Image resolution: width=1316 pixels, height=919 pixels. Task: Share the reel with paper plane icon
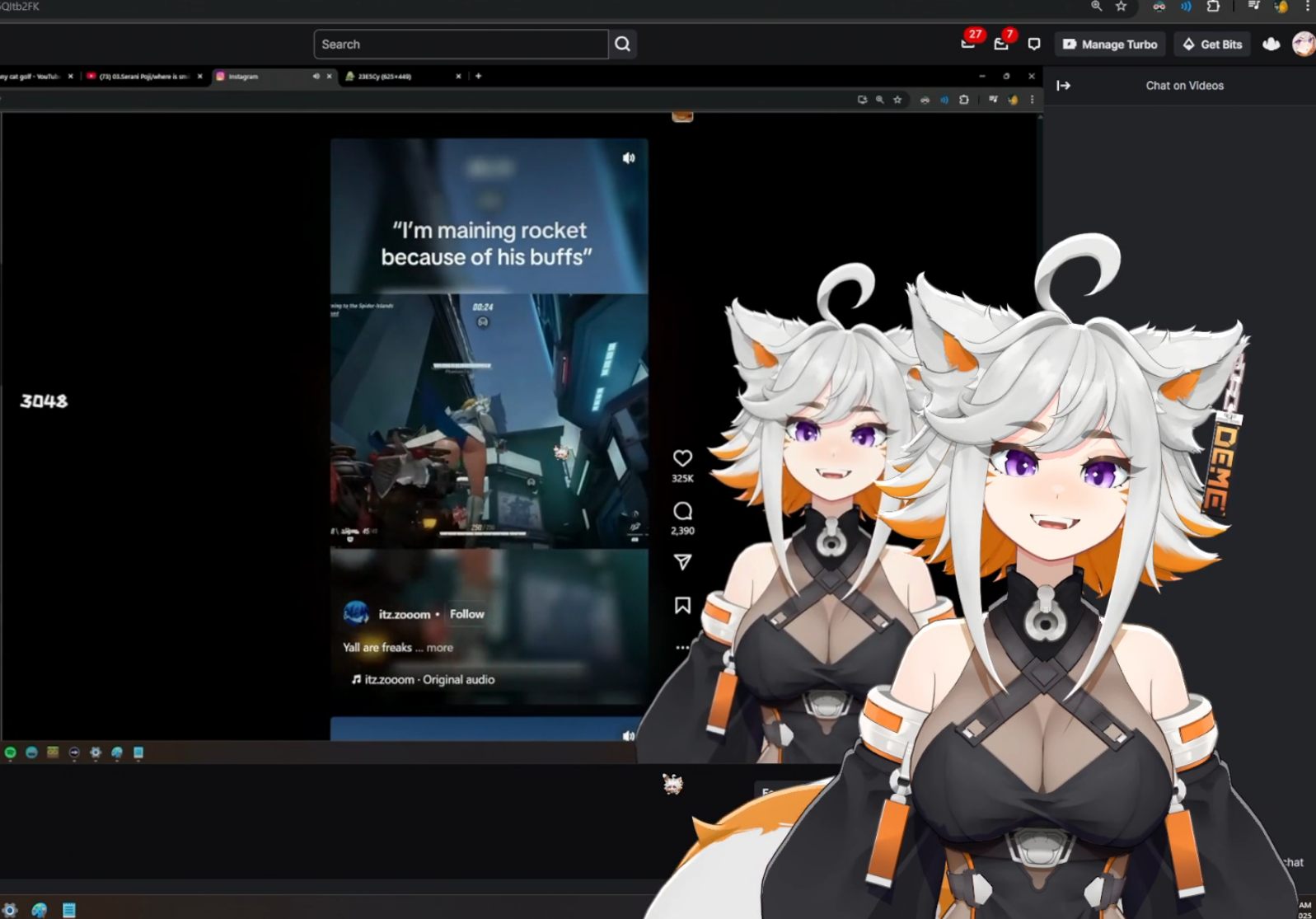[x=682, y=562]
